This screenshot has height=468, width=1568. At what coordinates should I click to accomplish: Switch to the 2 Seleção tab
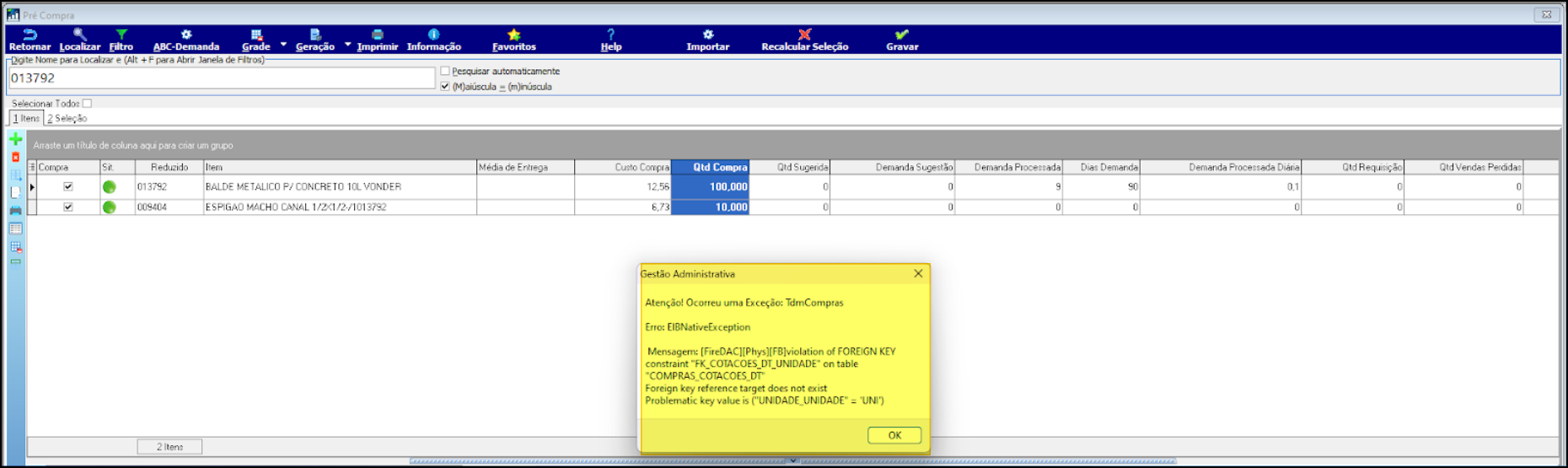[x=67, y=119]
